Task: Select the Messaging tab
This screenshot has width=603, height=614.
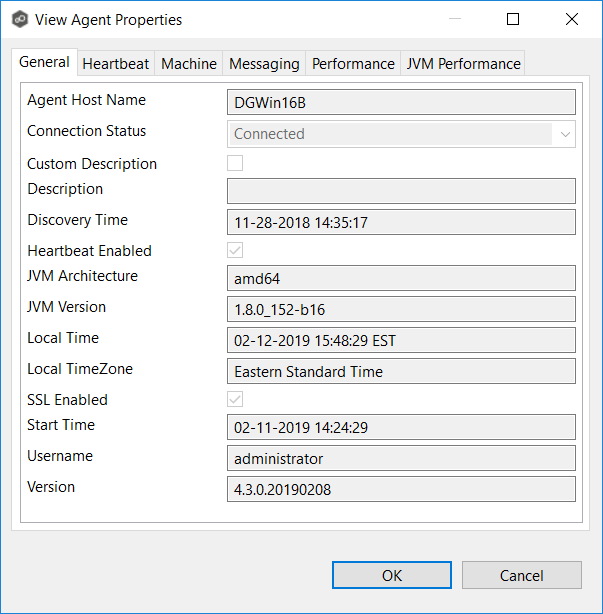Action: pyautogui.click(x=264, y=64)
